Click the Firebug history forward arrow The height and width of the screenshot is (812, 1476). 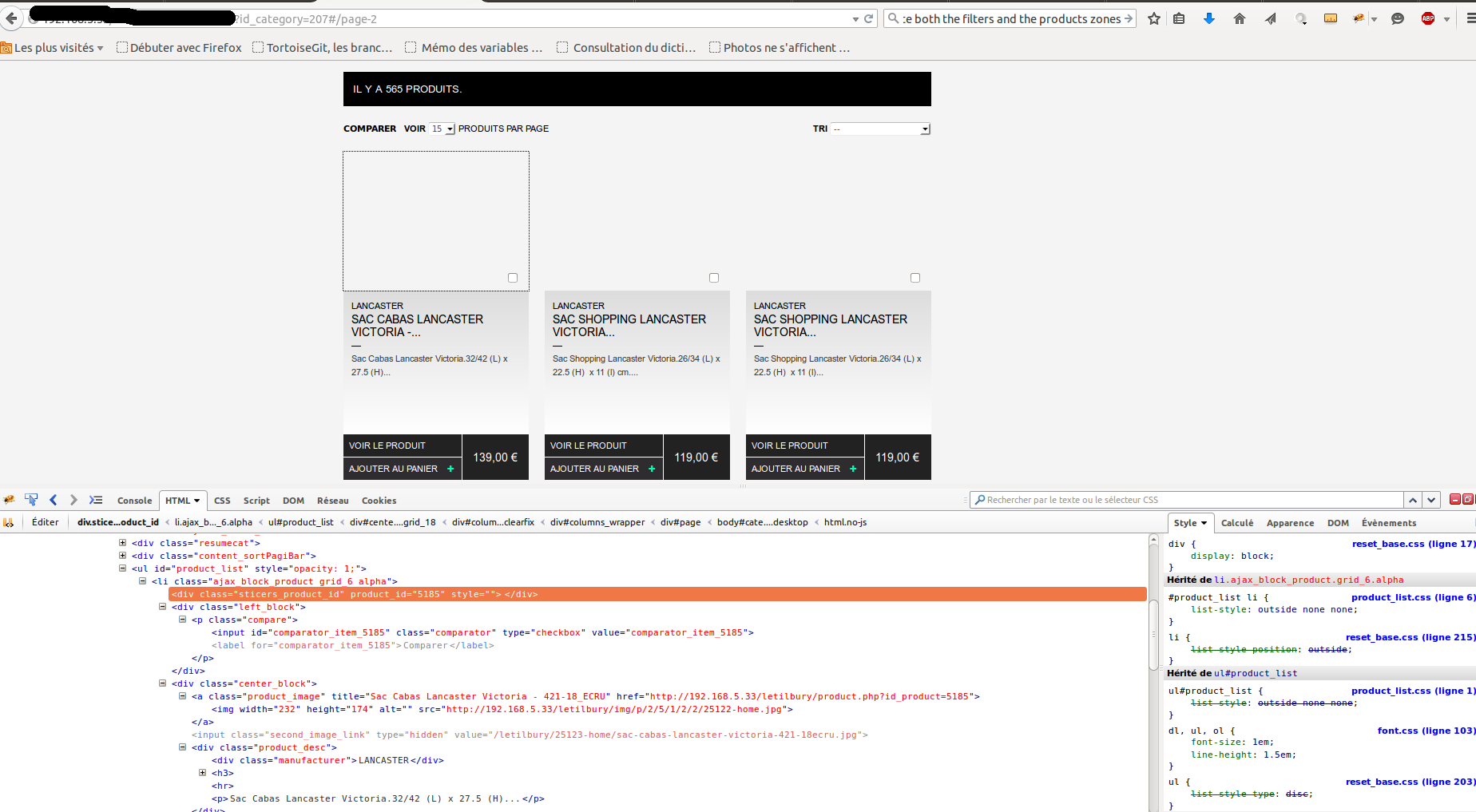pos(73,500)
